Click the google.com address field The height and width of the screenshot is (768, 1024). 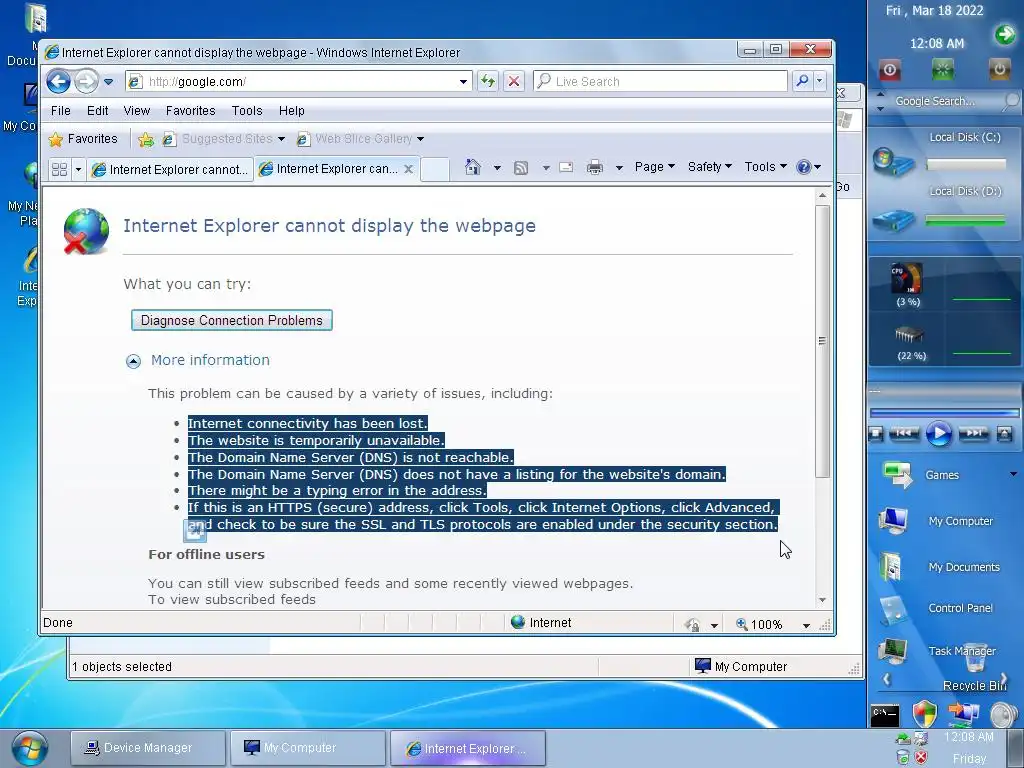(297, 82)
